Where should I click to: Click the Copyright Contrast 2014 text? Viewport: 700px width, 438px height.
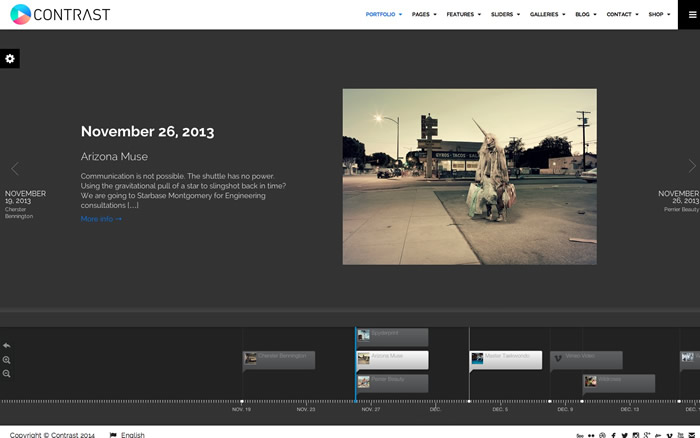point(52,435)
